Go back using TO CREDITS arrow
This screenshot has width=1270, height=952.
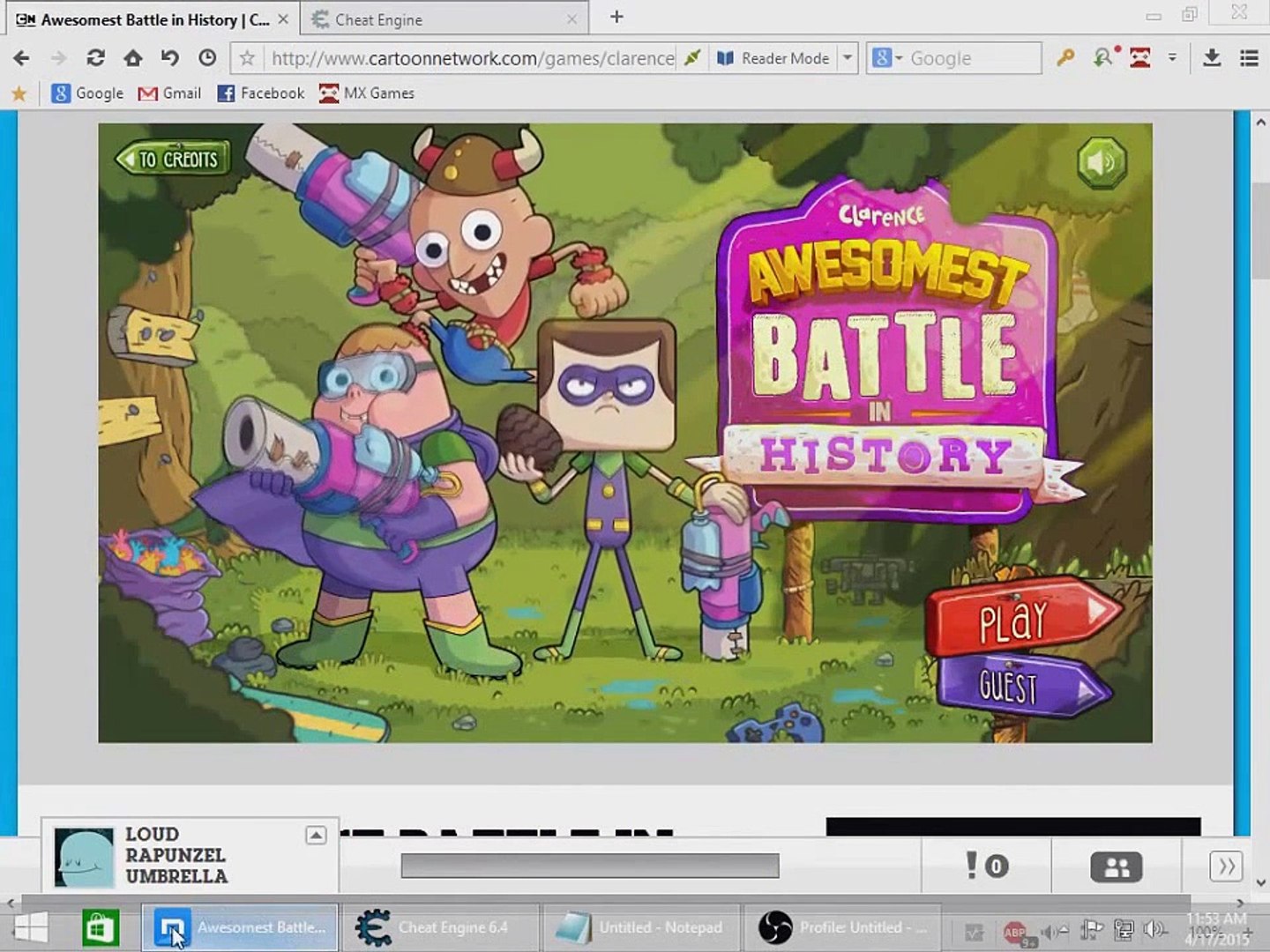[173, 160]
